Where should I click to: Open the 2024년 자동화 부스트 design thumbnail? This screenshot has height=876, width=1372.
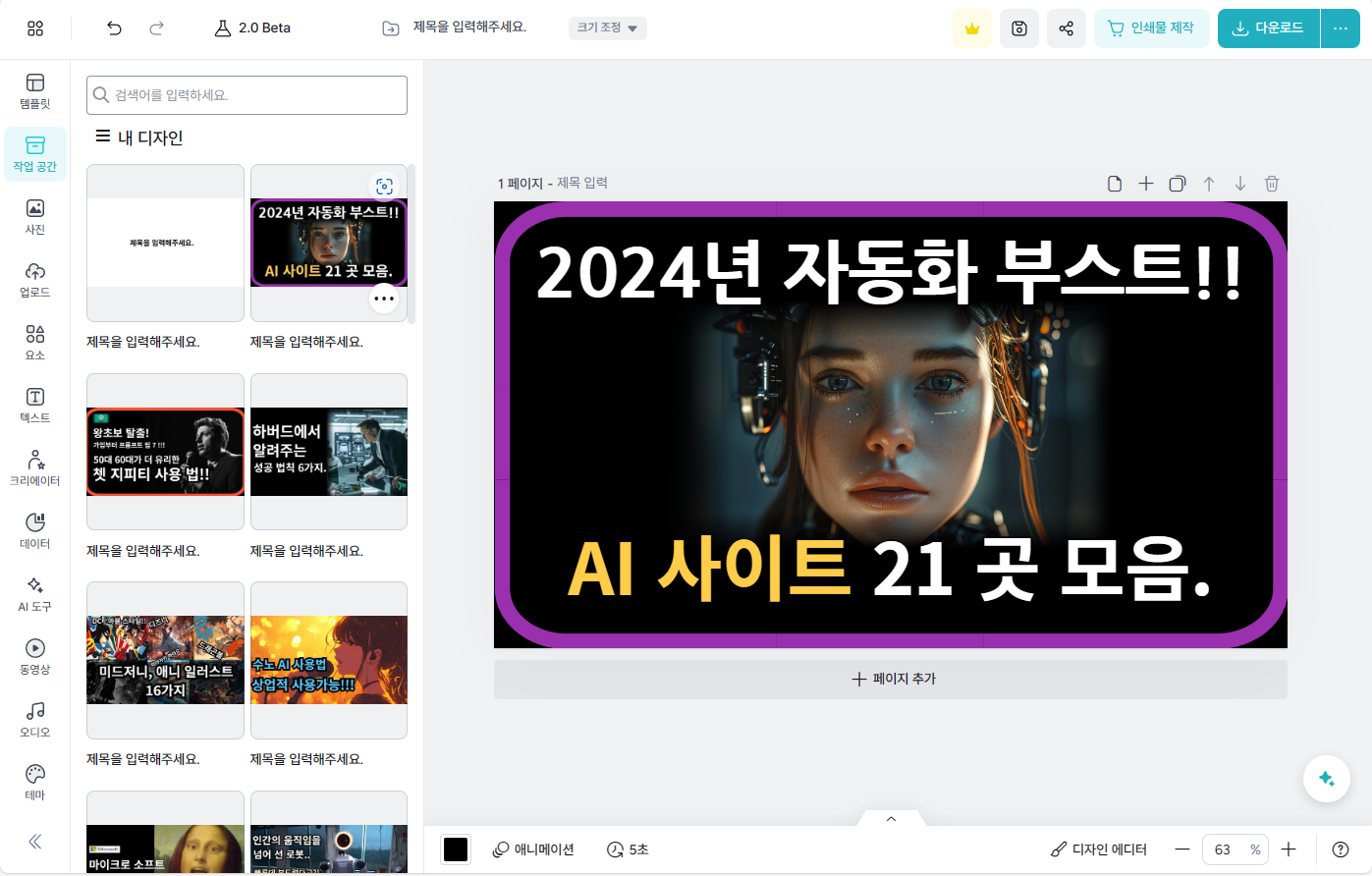329,243
